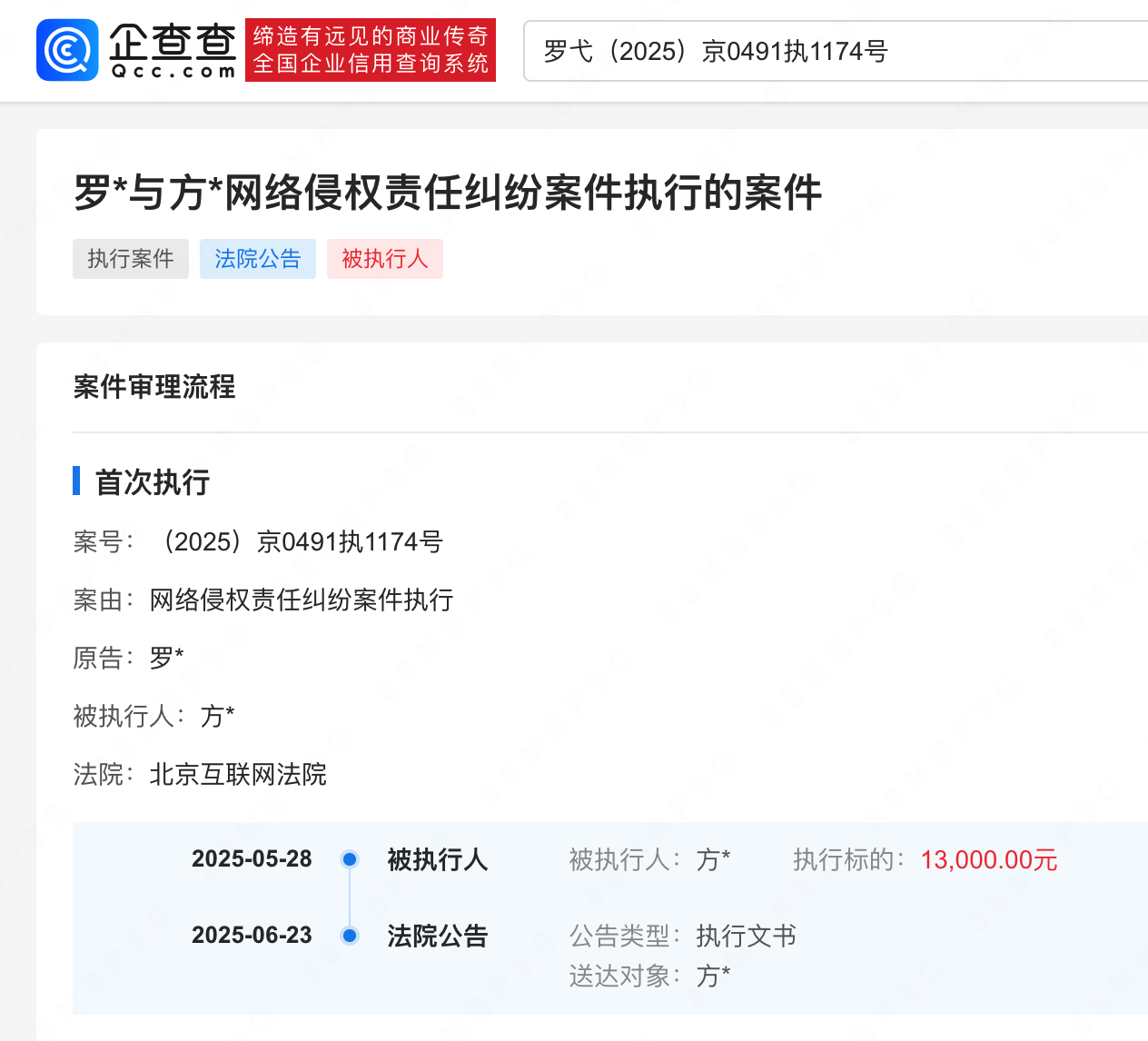This screenshot has width=1148, height=1041.
Task: Click 送达对象 方* in court notice row
Action: click(714, 976)
